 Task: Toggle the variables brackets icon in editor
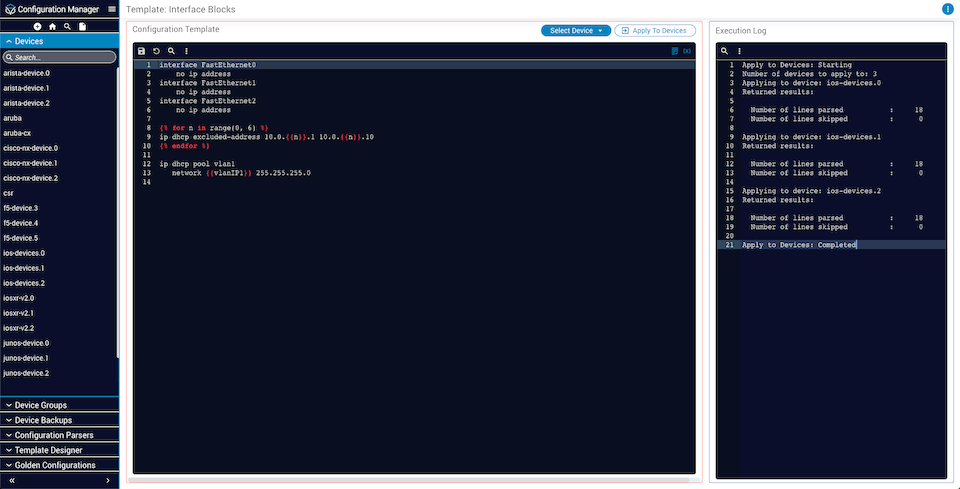click(687, 50)
